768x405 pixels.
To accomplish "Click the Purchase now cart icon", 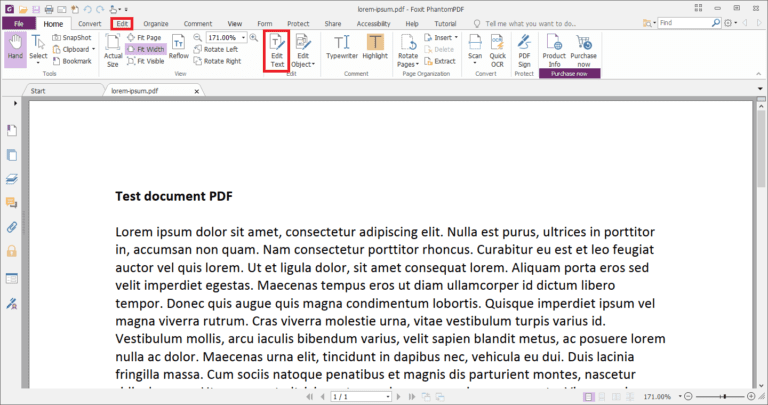I will pyautogui.click(x=583, y=43).
